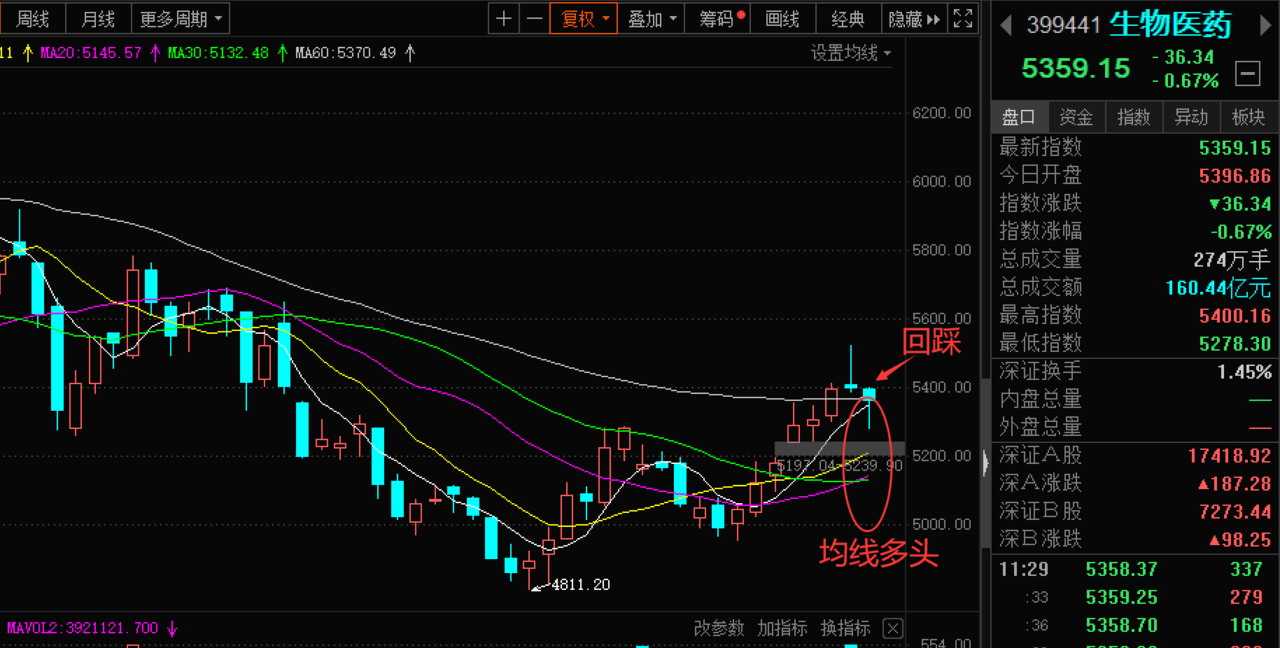
Task: Click the 4811.20 low price label
Action: (581, 585)
